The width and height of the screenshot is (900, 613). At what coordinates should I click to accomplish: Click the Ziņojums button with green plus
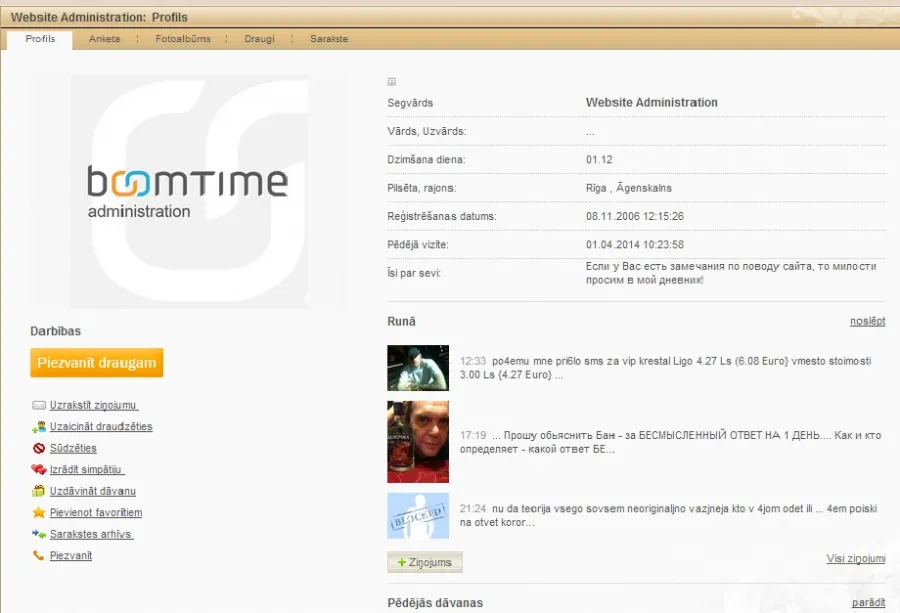pyautogui.click(x=425, y=562)
